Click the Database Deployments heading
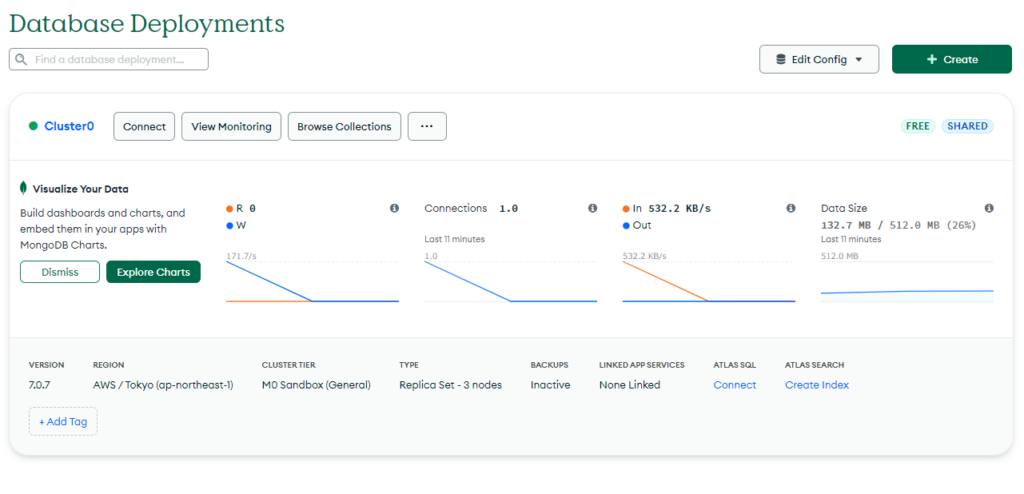The width and height of the screenshot is (1024, 494). coord(147,23)
